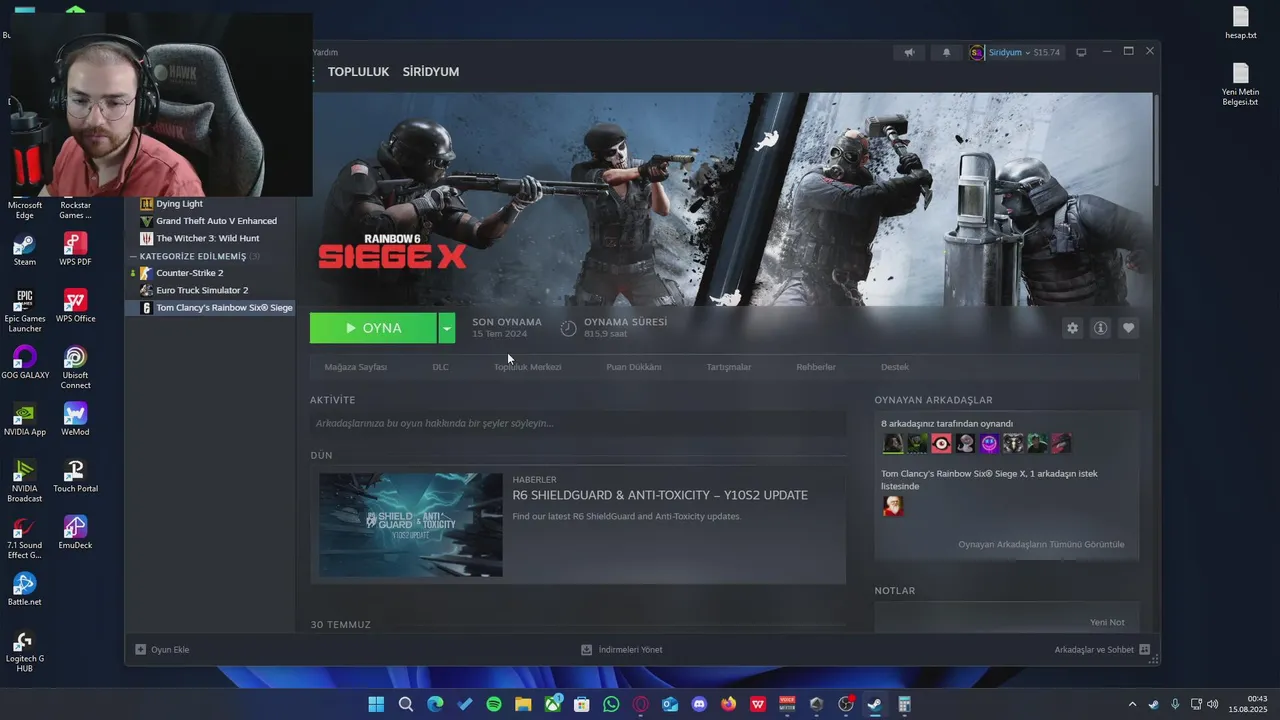Open wishlist friend's avatar
The image size is (1280, 720).
892,506
